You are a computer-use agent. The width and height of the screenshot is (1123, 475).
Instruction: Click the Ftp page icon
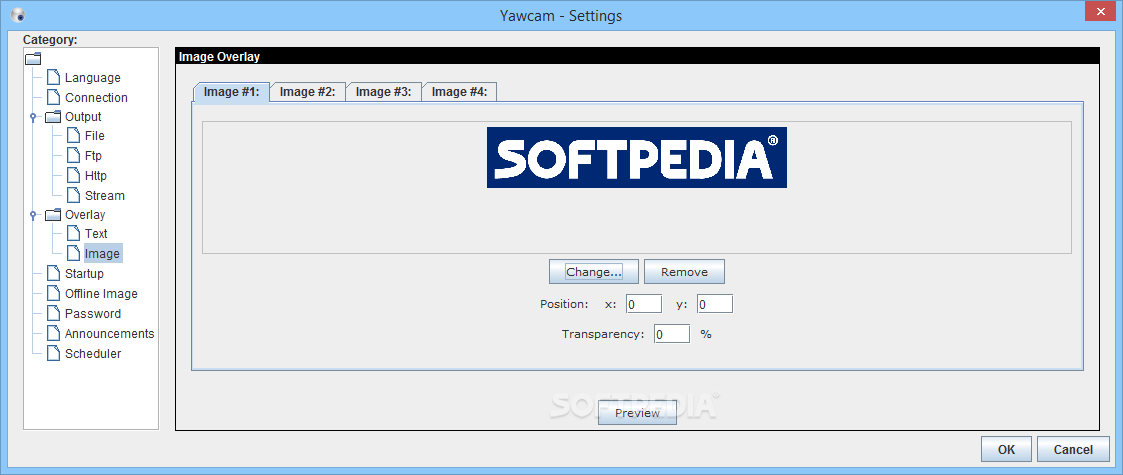[x=73, y=155]
